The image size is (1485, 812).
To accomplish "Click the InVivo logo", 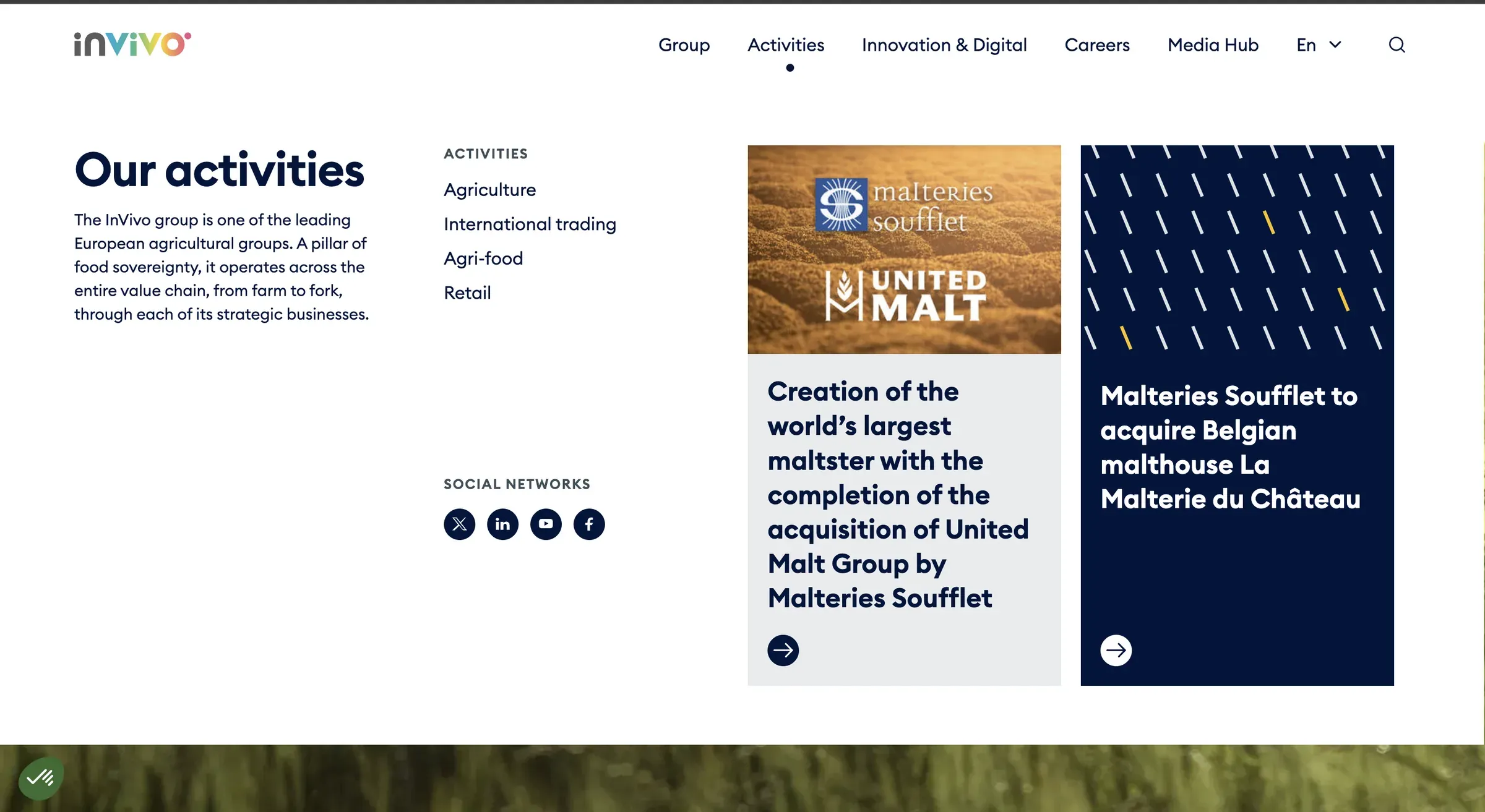I will [x=132, y=45].
